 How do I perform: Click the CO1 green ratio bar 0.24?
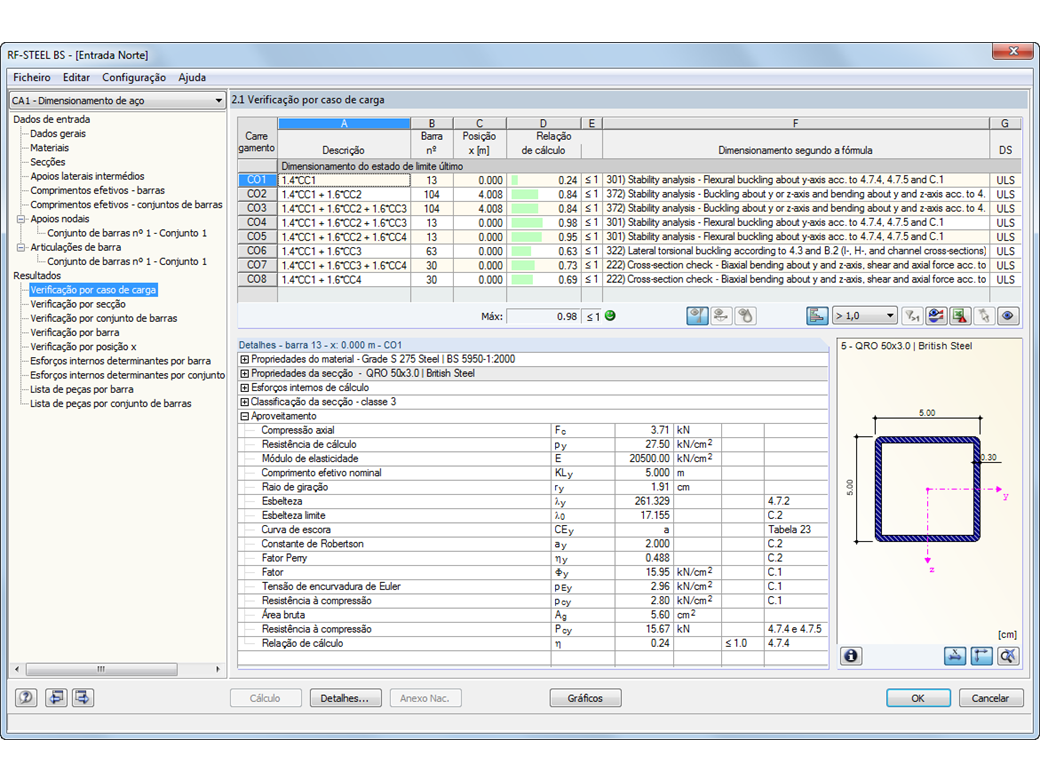click(x=515, y=180)
